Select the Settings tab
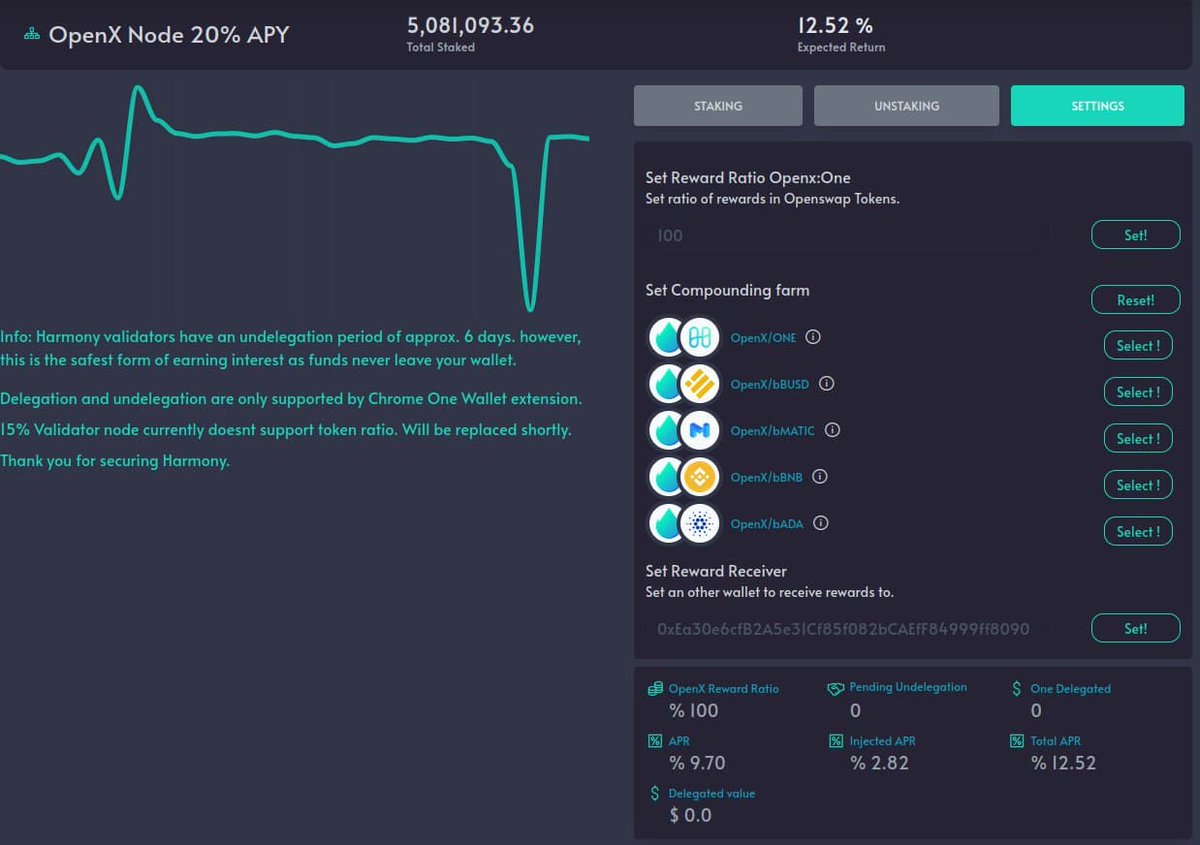Image resolution: width=1200 pixels, height=845 pixels. pyautogui.click(x=1097, y=106)
